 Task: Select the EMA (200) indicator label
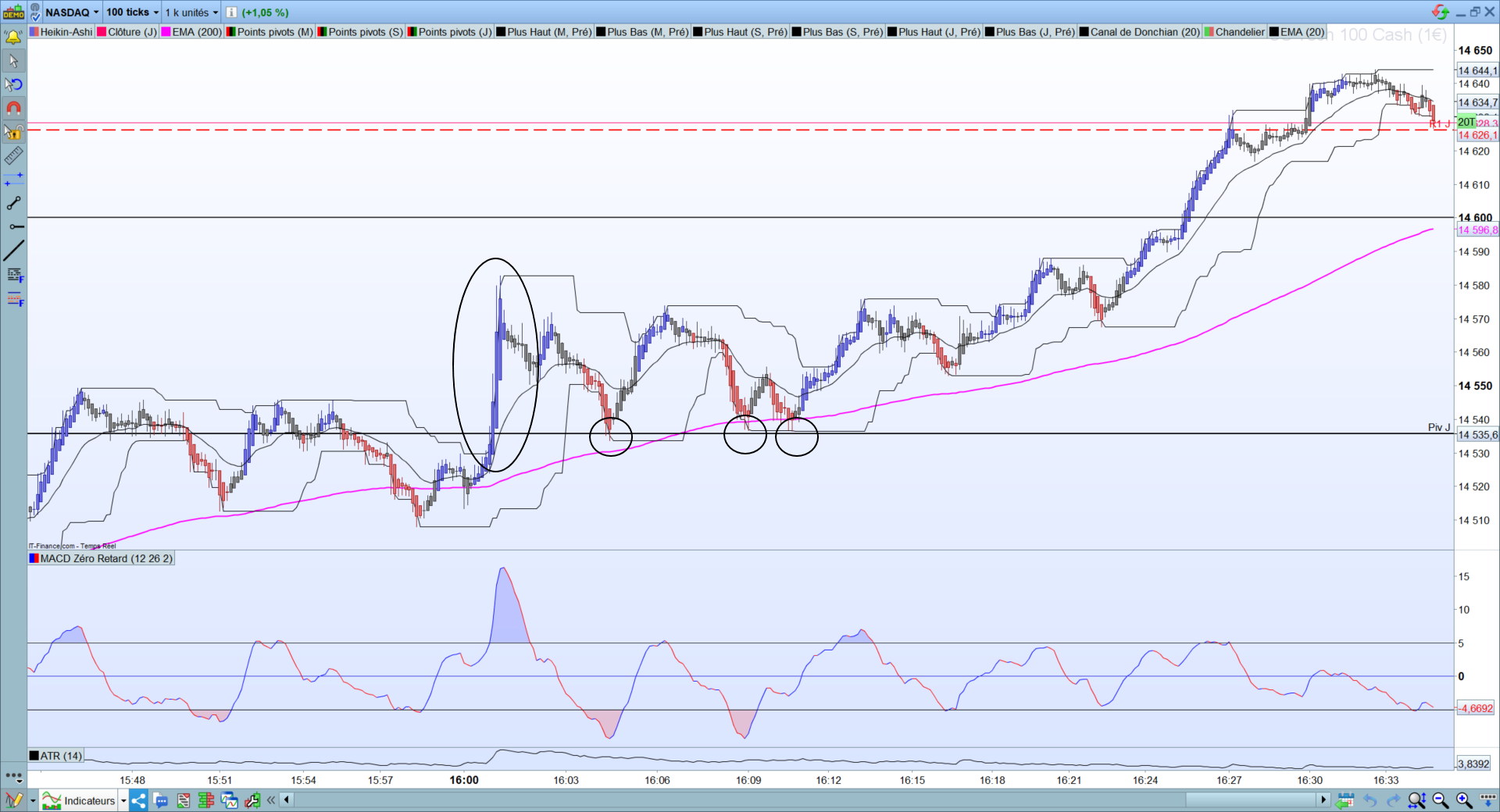tap(191, 32)
